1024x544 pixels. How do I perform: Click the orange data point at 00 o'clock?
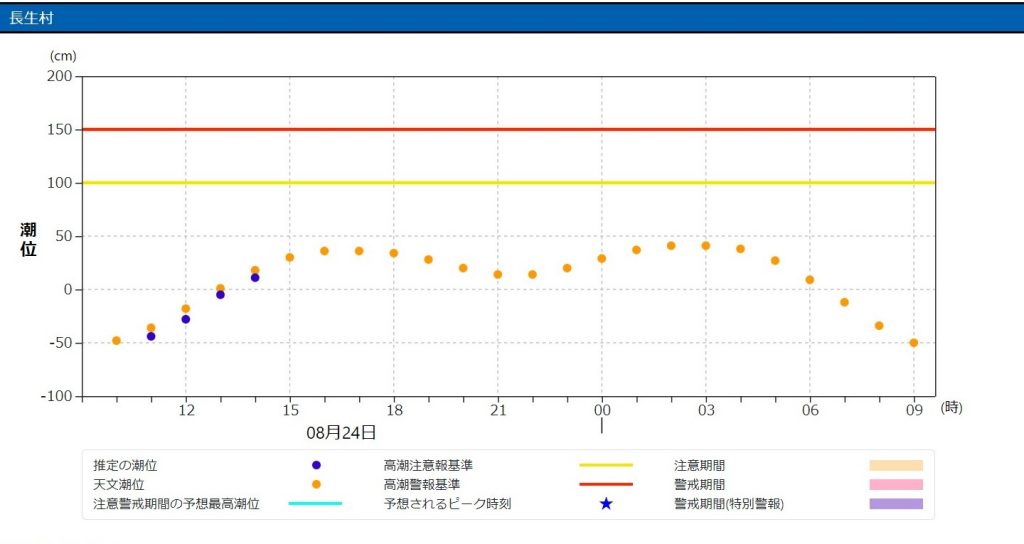(601, 259)
